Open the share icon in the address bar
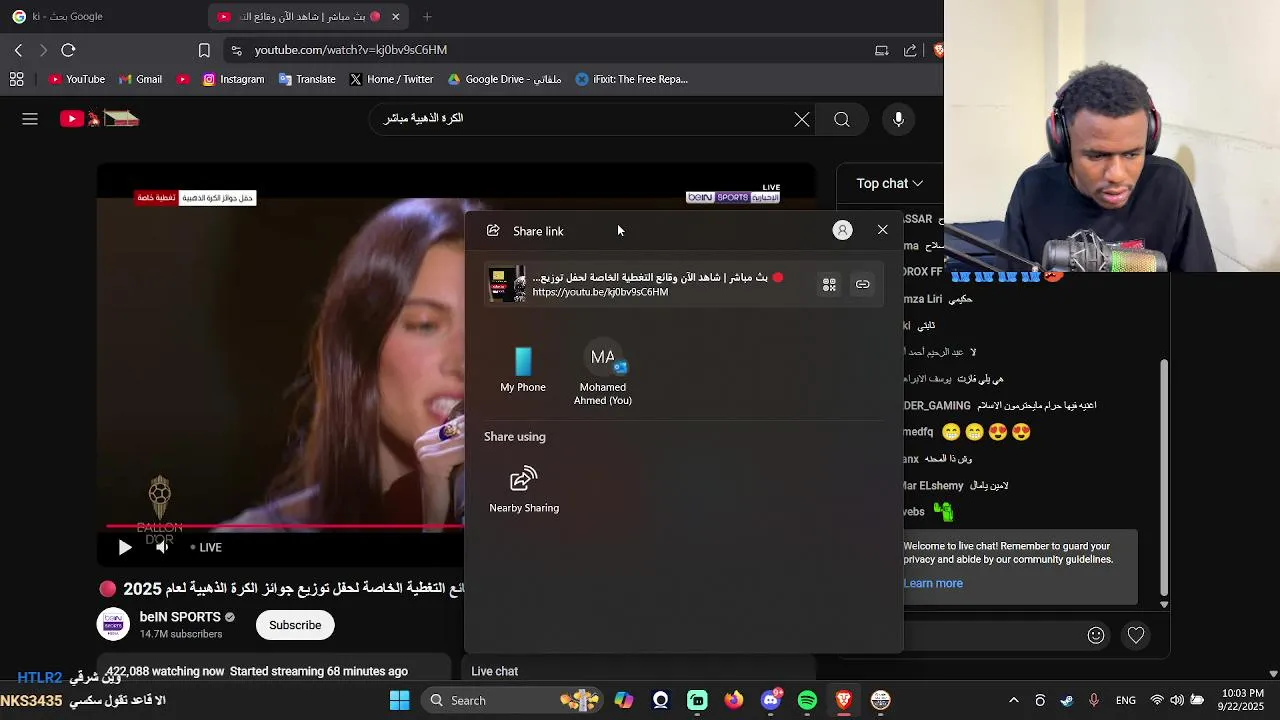1280x720 pixels. (x=910, y=50)
